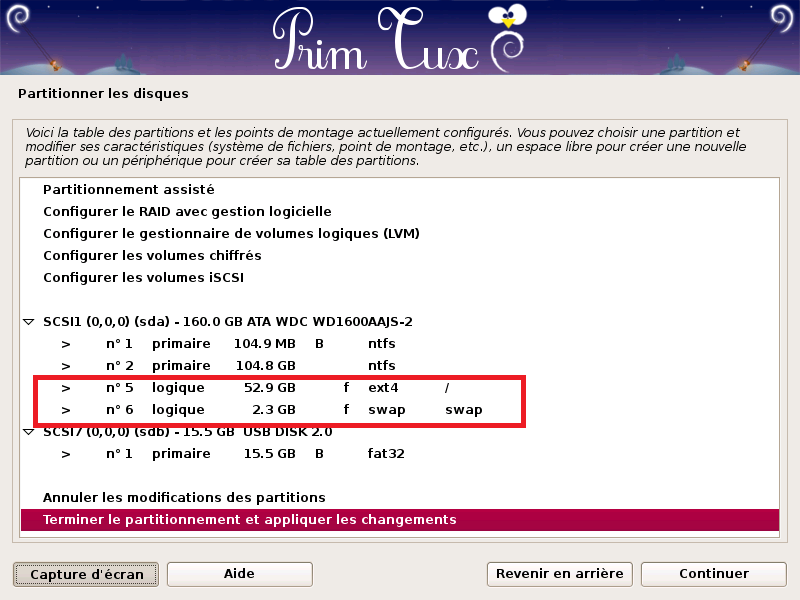Screen dimensions: 800x600
Task: Collapse the SCSI7 (sdb) USB disk triangle
Action: pos(29,432)
